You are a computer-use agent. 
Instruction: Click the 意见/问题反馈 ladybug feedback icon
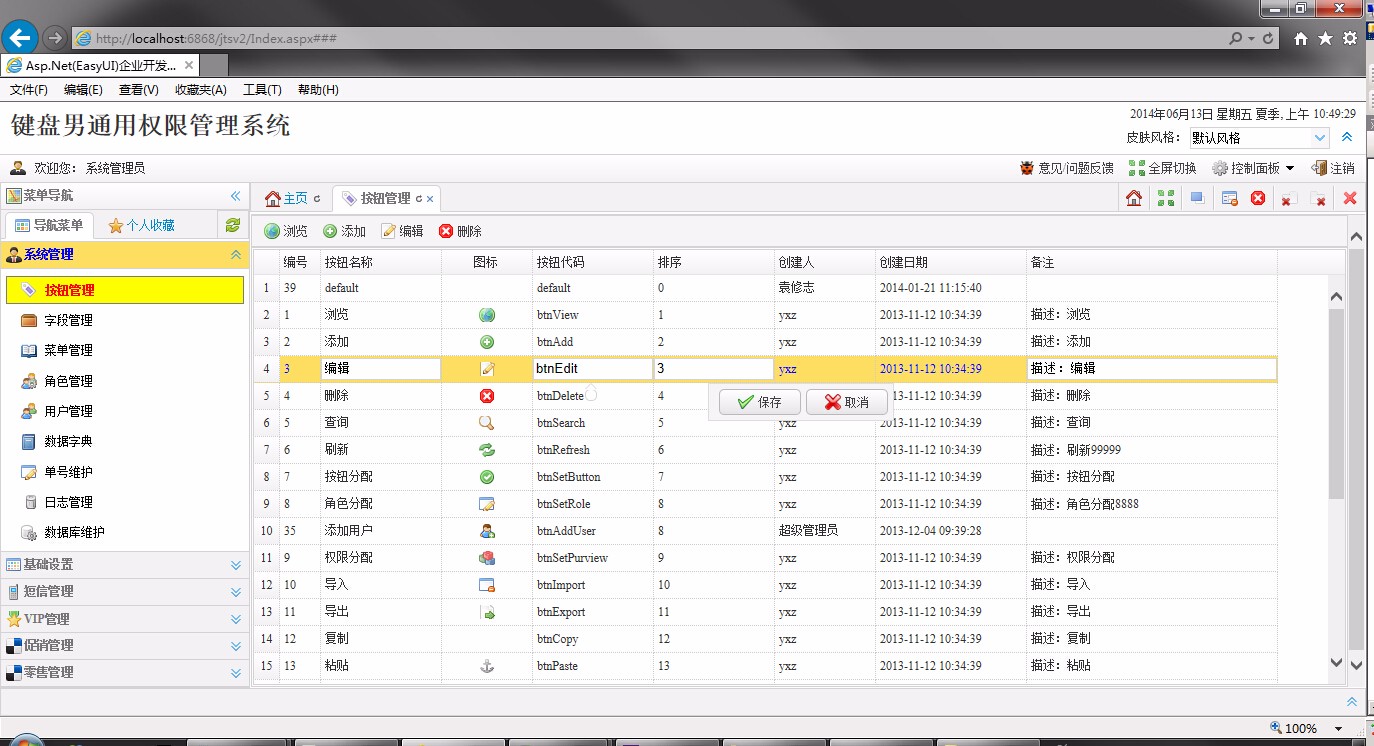point(1027,168)
